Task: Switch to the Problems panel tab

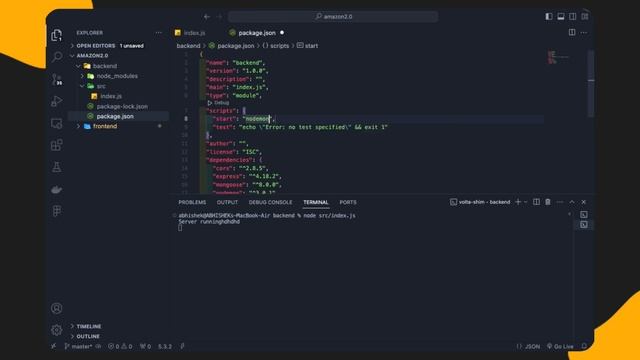Action: click(192, 202)
